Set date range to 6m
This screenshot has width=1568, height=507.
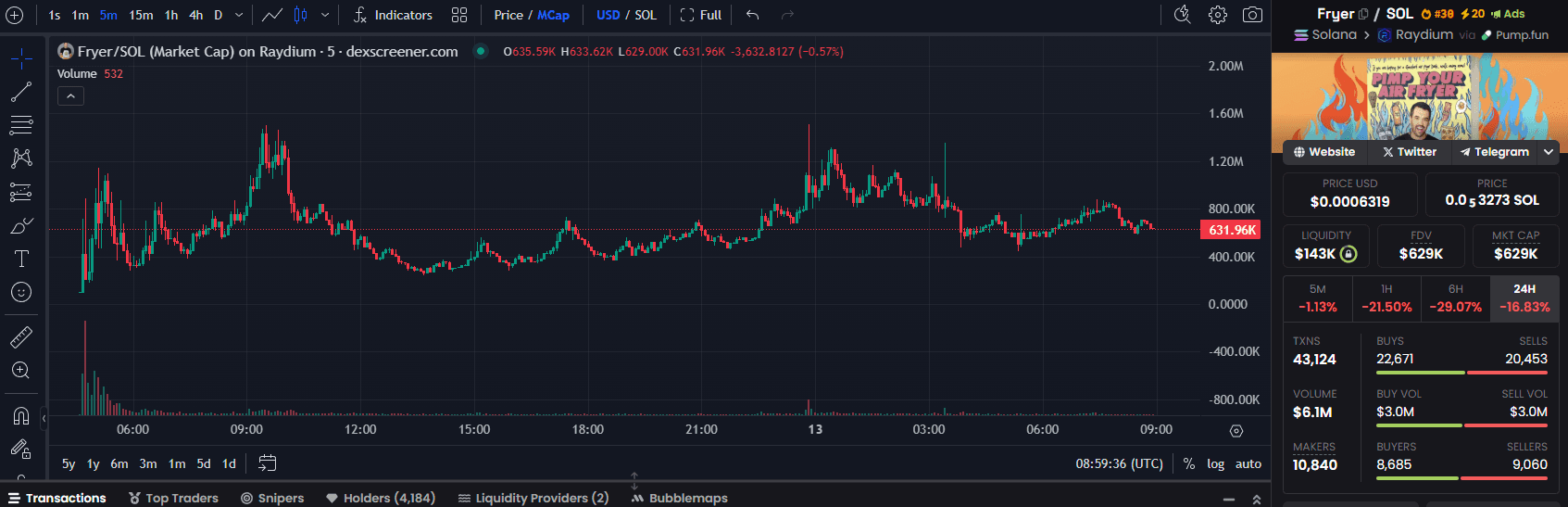point(119,463)
